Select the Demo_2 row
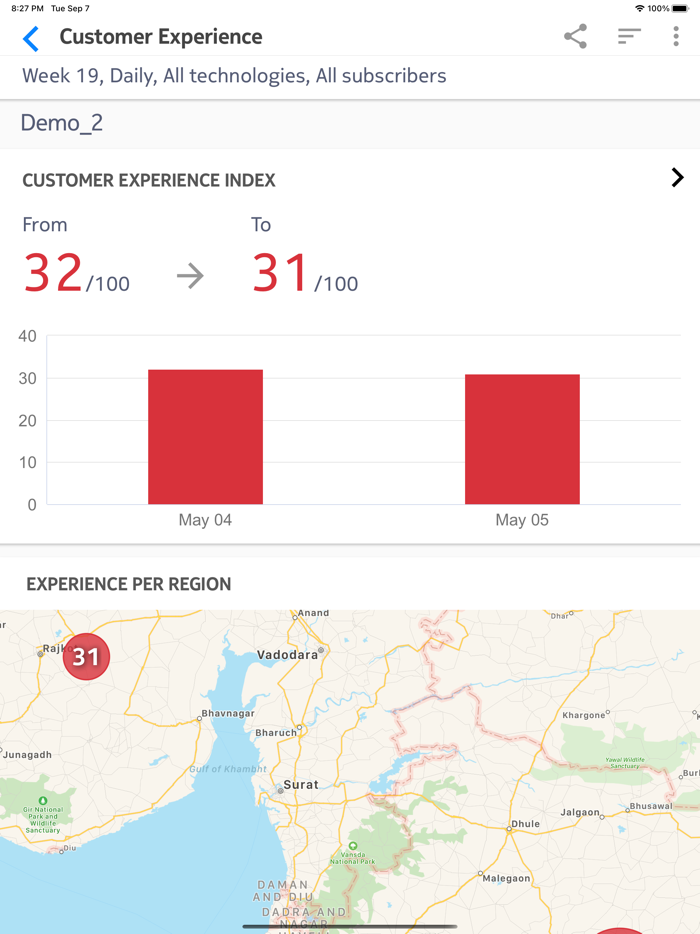700x934 pixels. coord(350,123)
